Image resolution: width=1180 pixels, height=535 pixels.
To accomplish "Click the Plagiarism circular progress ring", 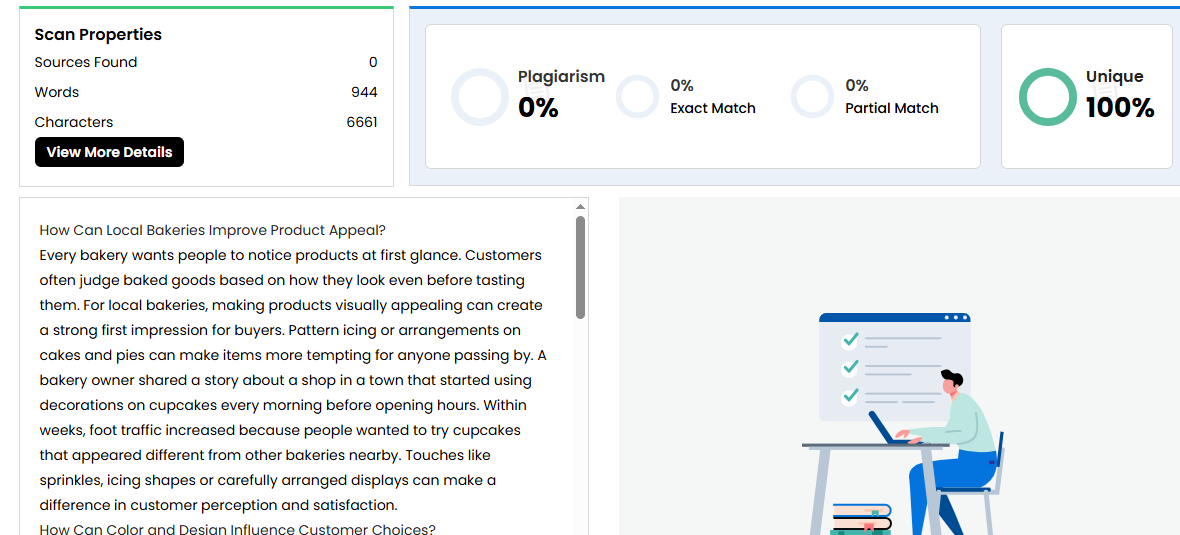I will [x=480, y=97].
